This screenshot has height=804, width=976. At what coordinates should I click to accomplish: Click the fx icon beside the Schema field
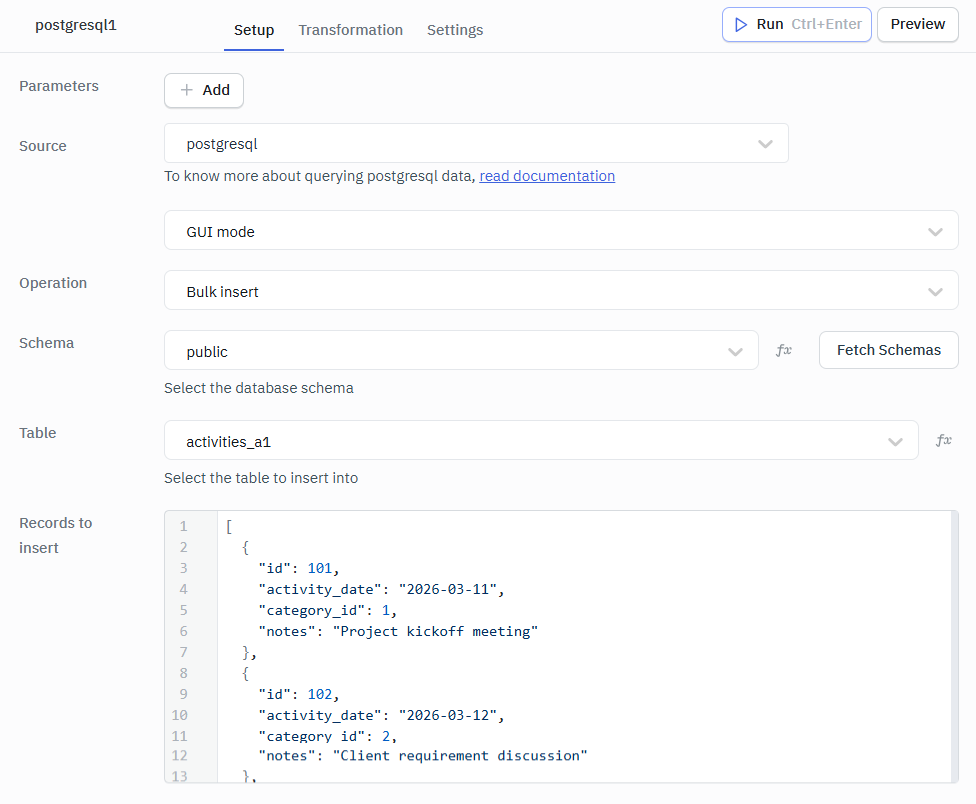tap(784, 350)
